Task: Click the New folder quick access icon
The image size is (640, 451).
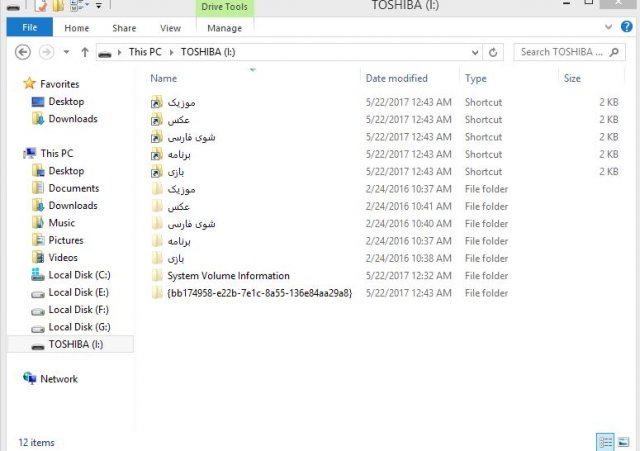Action: [x=58, y=6]
